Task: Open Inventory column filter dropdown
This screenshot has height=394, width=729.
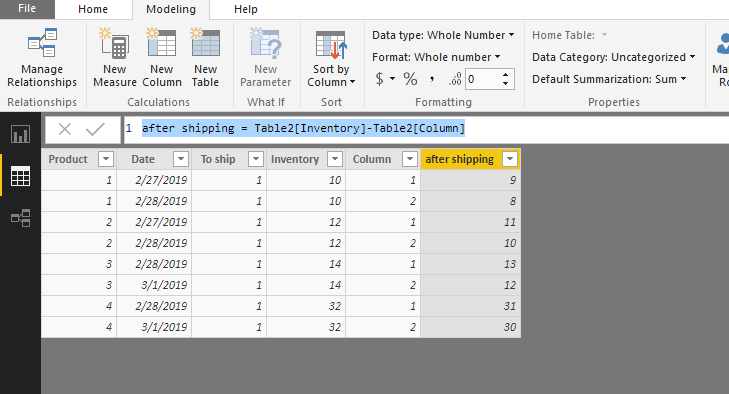Action: (x=335, y=159)
